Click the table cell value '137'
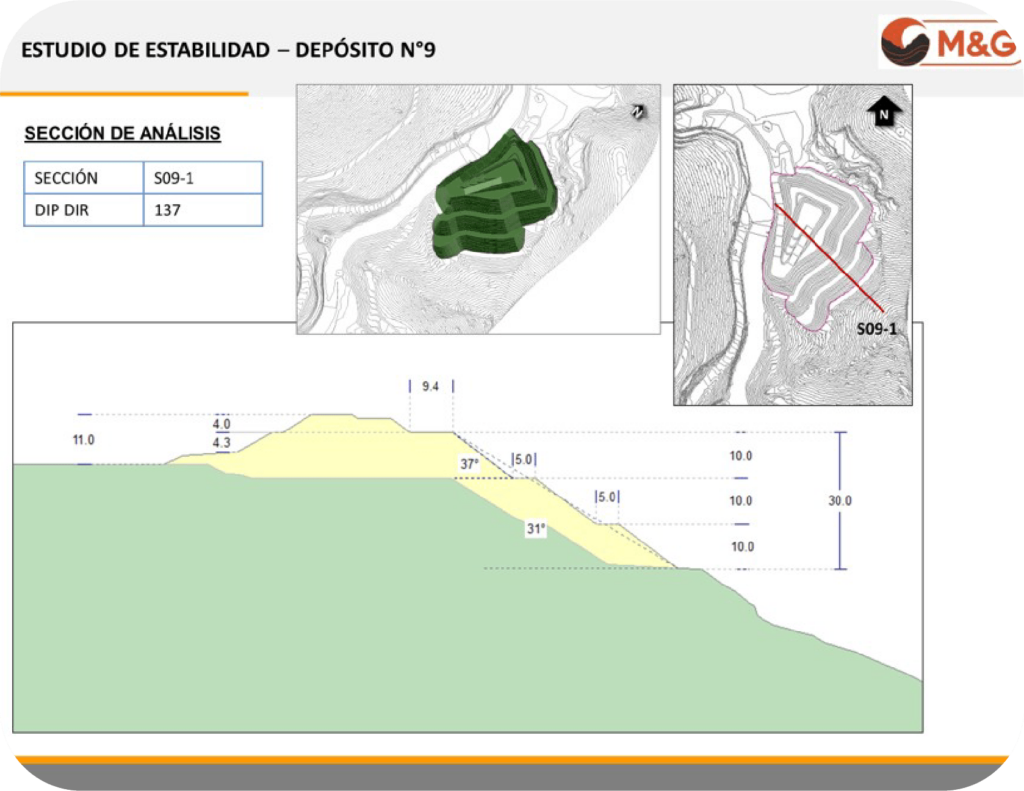Image resolution: width=1024 pixels, height=791 pixels. 203,210
